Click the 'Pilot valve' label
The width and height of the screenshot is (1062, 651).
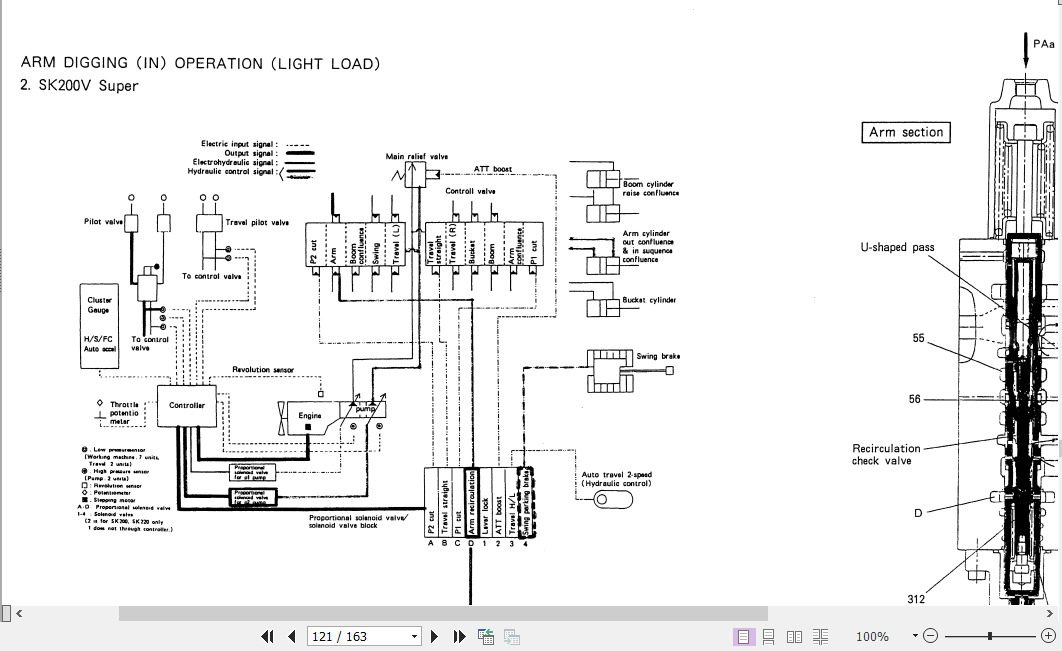pos(103,222)
